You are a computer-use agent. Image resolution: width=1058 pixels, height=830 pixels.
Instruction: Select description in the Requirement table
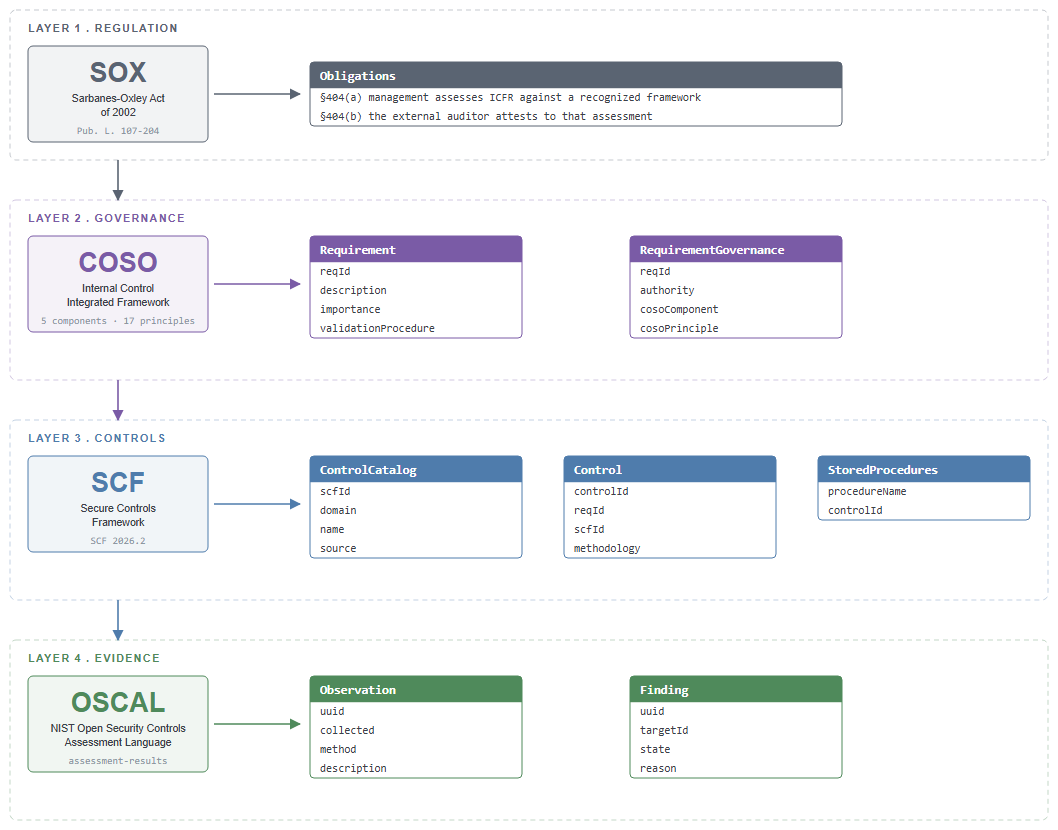(x=416, y=291)
